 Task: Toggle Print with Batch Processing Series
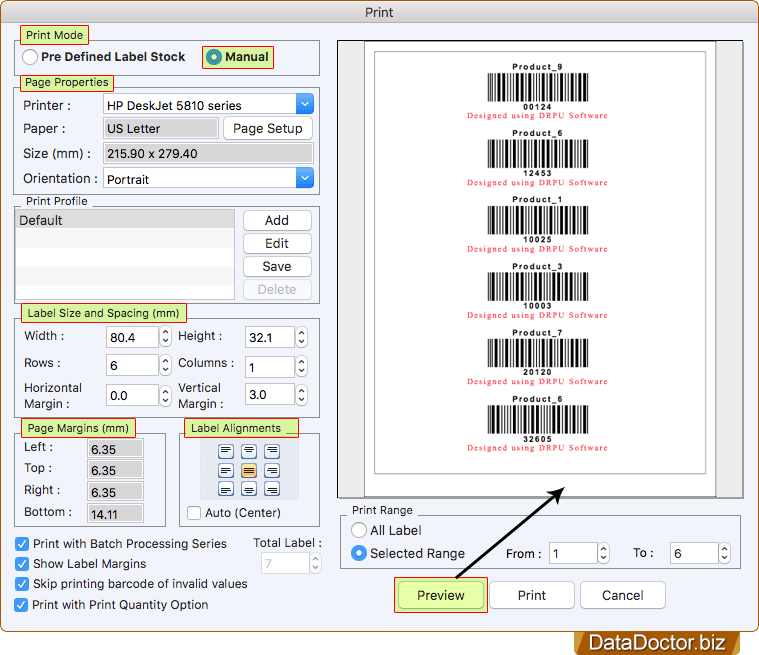point(22,544)
